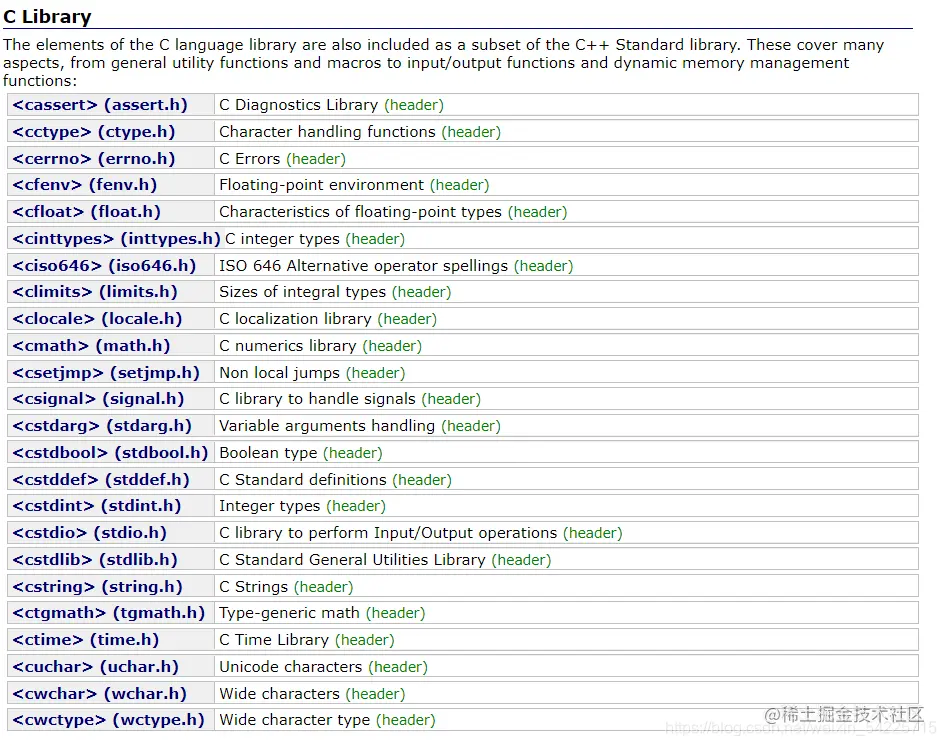Viewport: 946px width, 746px height.
Task: Click 'C library to perform Input/Output operations'
Action: 388,533
